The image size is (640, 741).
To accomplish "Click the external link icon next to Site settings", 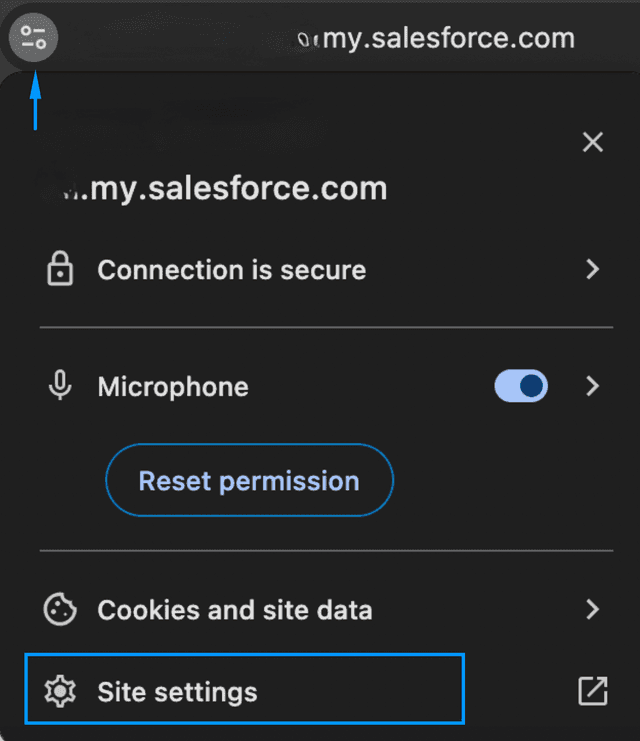I will click(x=593, y=691).
